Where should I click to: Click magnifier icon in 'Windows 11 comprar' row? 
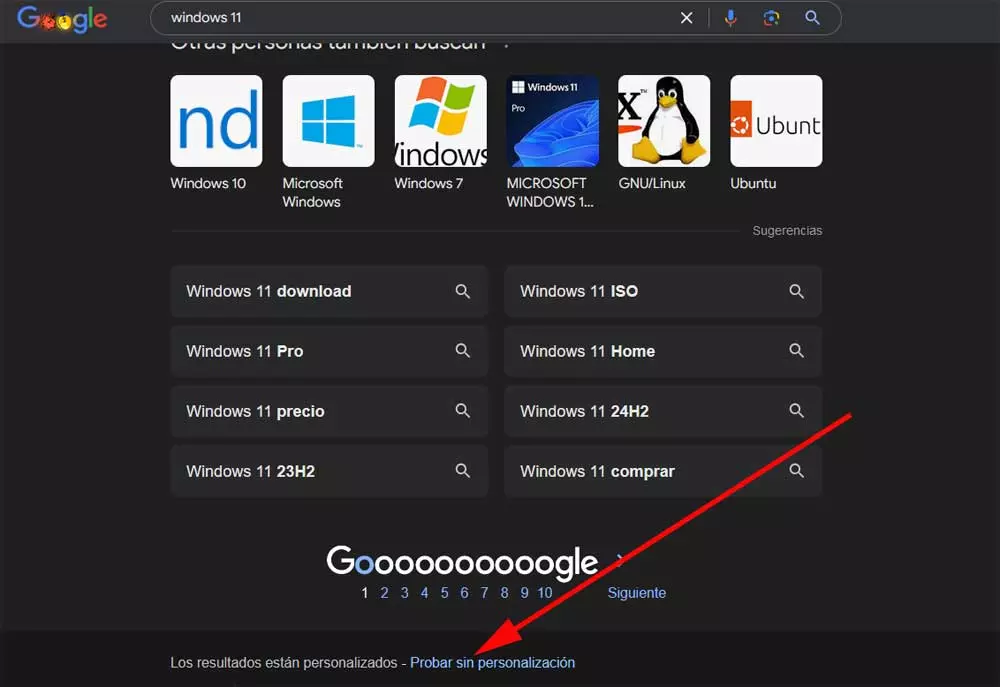click(797, 471)
